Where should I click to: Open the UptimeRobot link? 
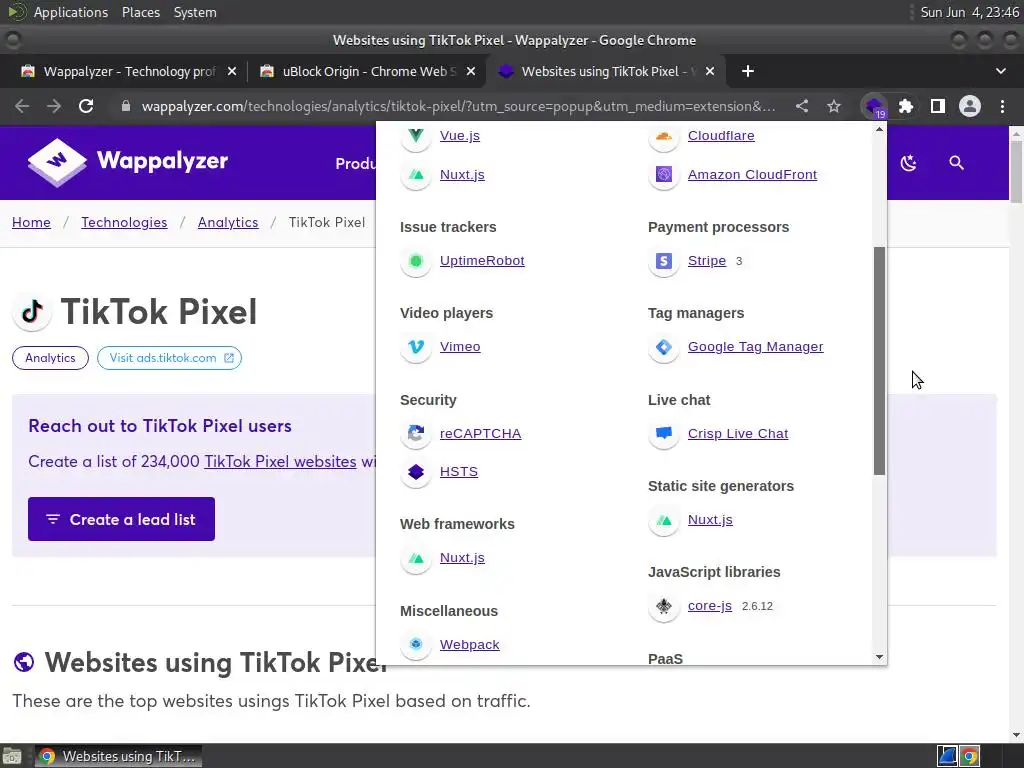(x=482, y=261)
